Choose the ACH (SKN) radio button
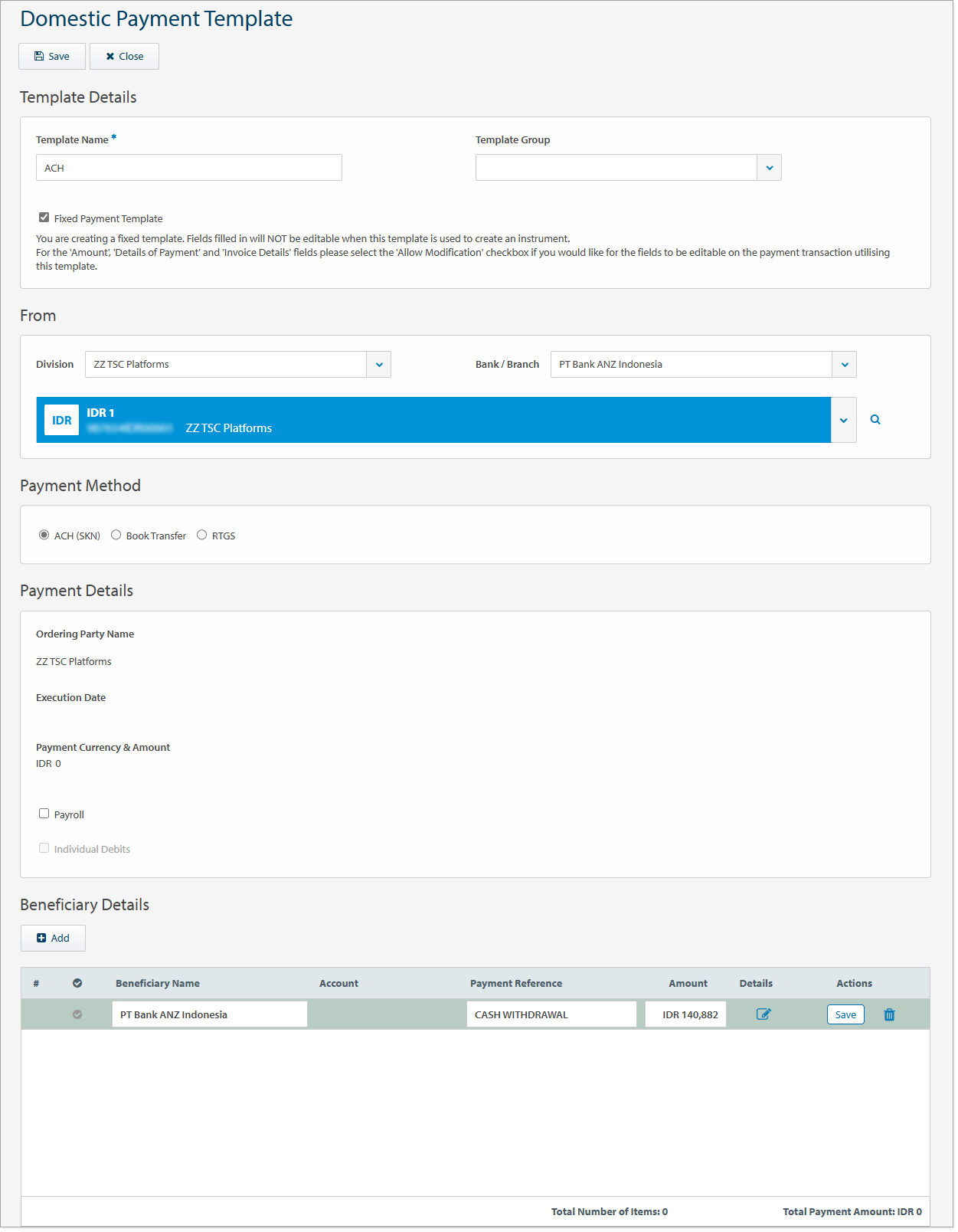The width and height of the screenshot is (958, 1232). [44, 536]
